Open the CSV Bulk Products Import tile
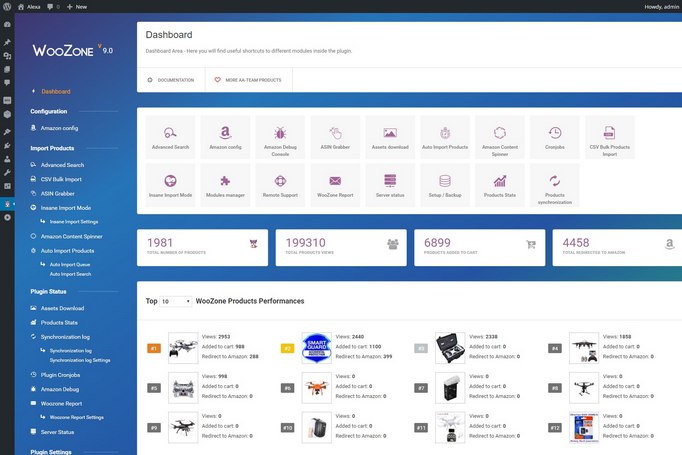The width and height of the screenshot is (682, 455). (610, 137)
